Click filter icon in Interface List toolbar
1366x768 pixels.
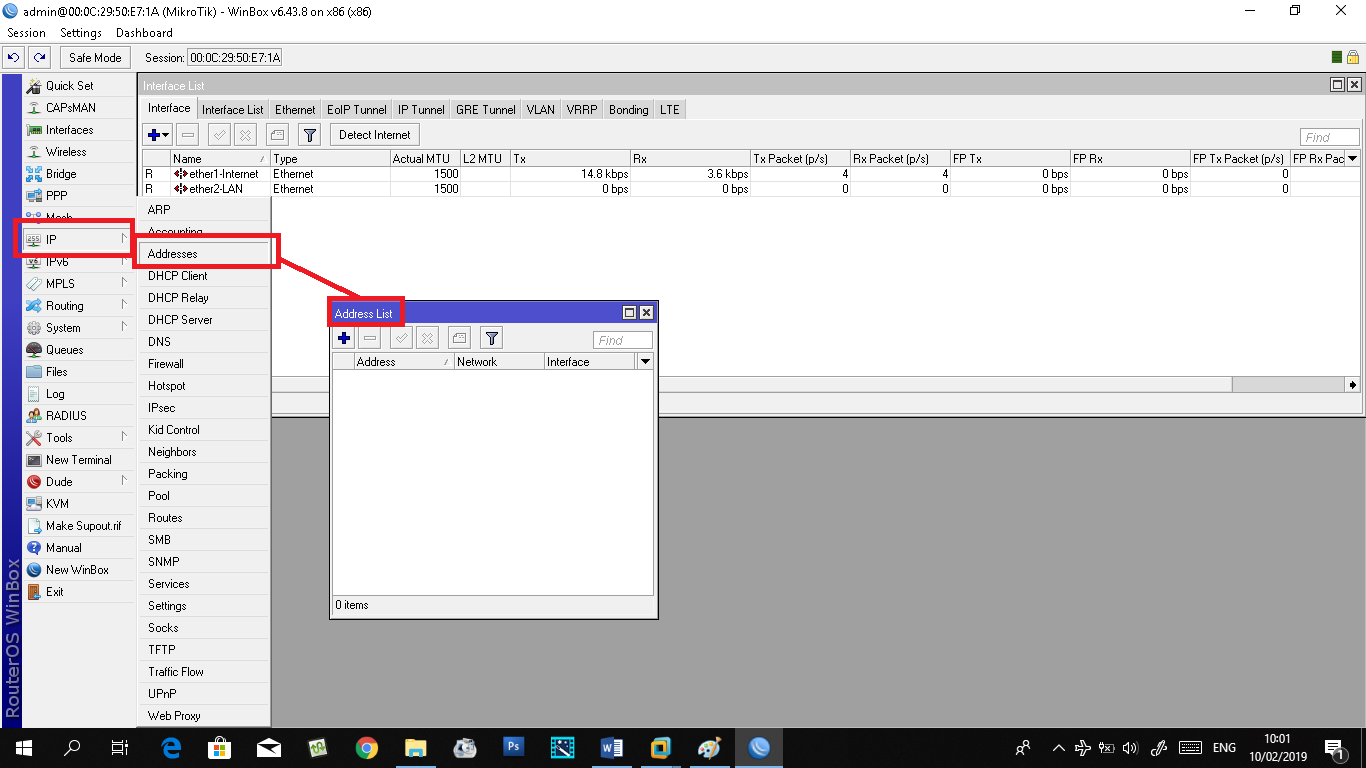coord(310,135)
